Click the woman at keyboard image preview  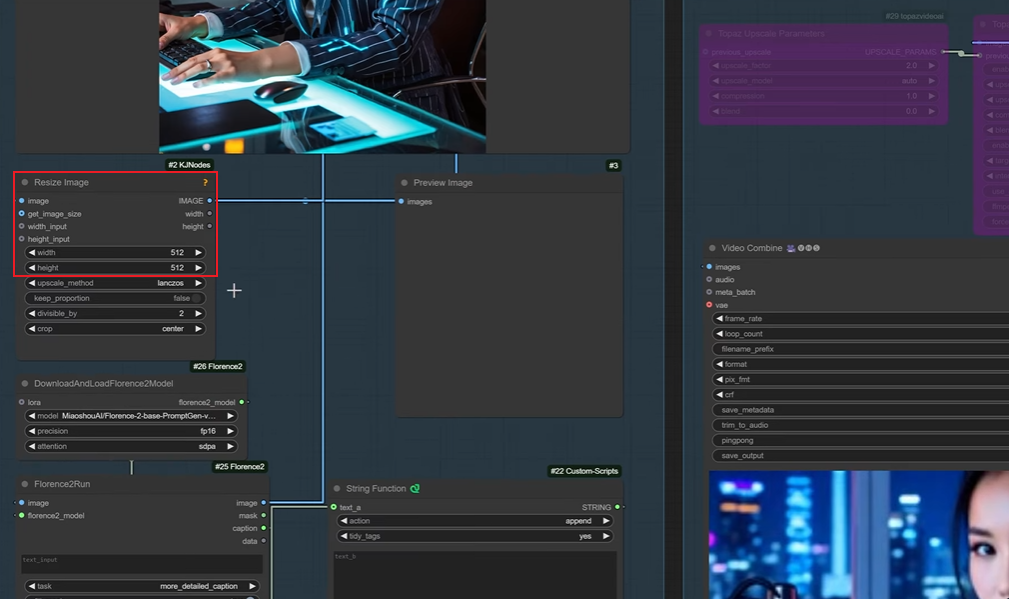pos(322,77)
